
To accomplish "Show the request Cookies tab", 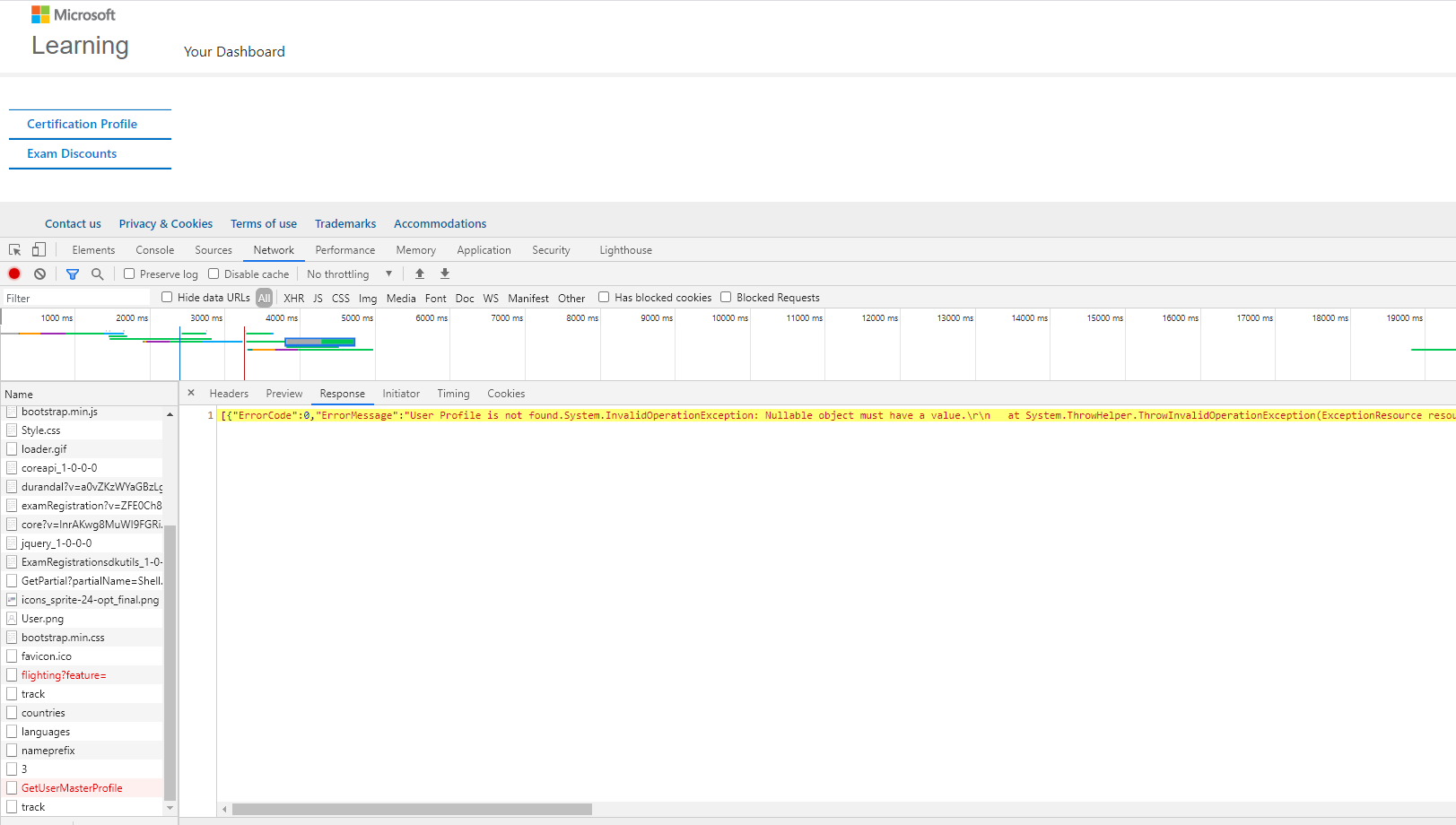I will coord(506,394).
